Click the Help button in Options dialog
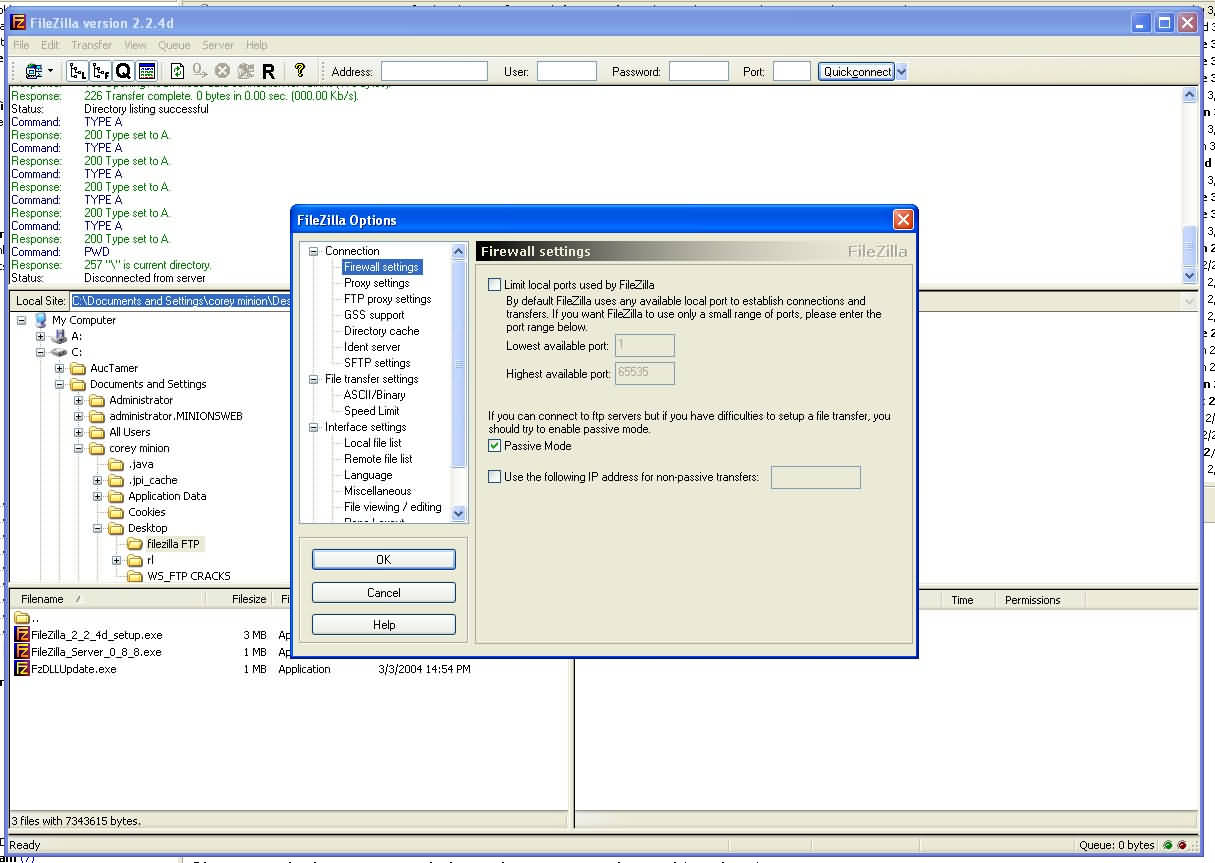The height and width of the screenshot is (863, 1215). [384, 624]
